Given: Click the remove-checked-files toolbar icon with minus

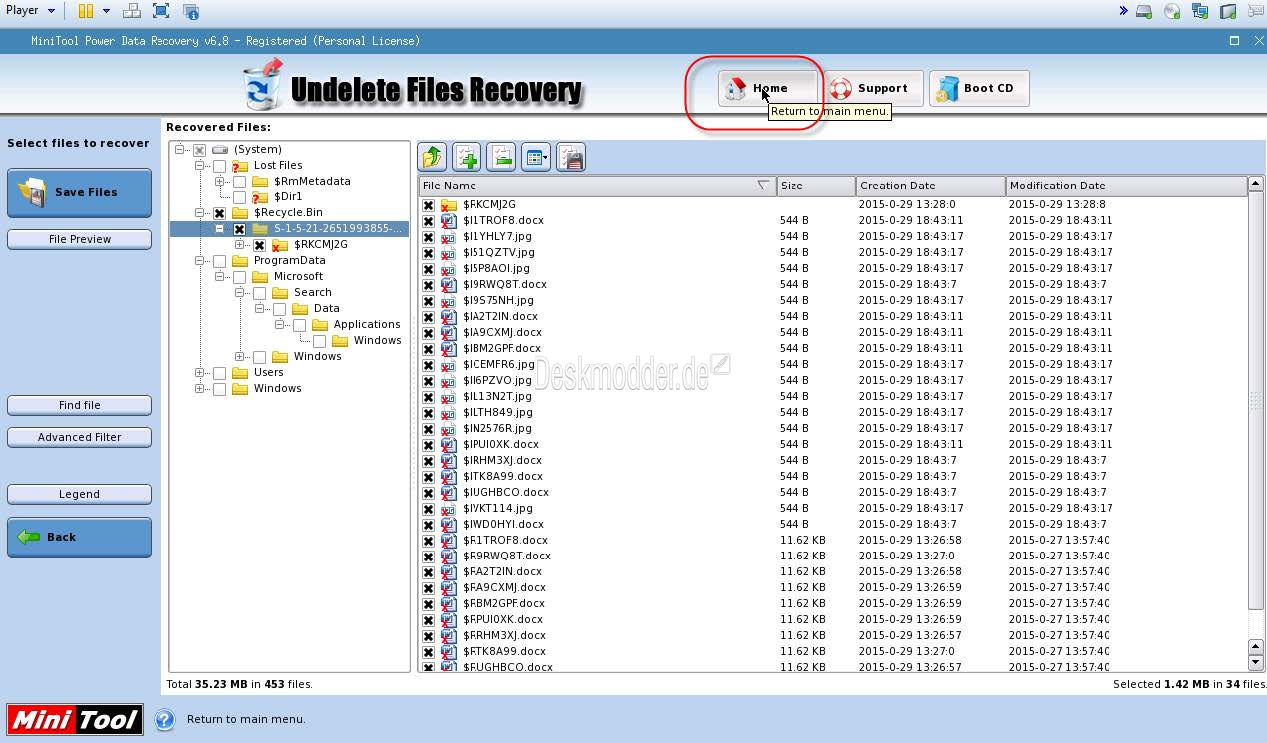Looking at the screenshot, I should point(501,157).
